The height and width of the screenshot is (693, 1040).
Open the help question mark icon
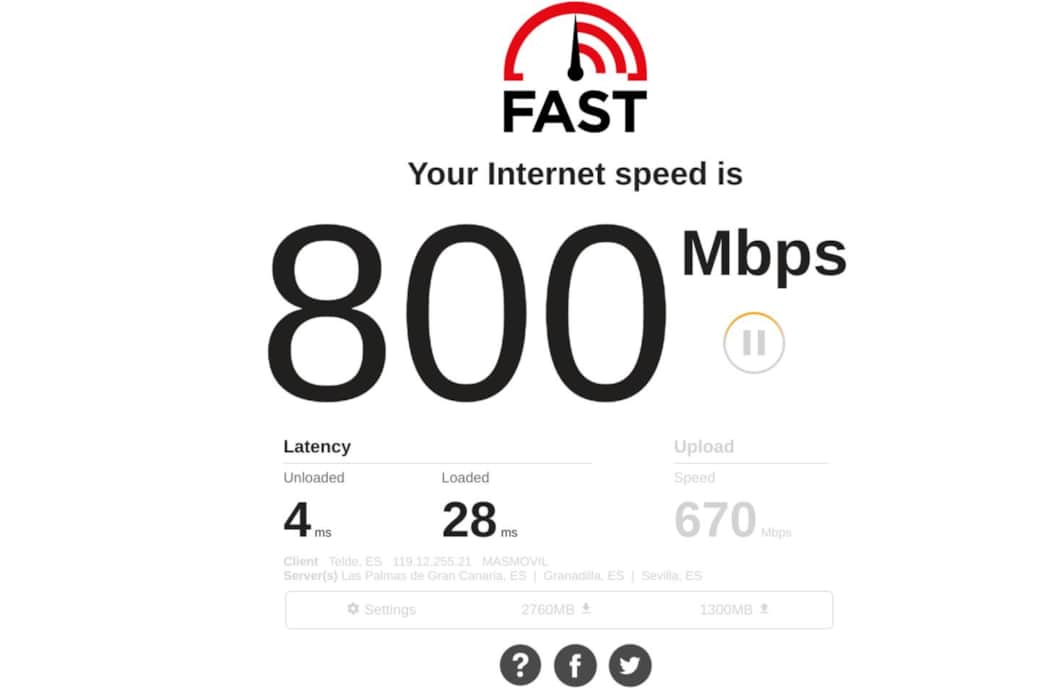coord(521,665)
